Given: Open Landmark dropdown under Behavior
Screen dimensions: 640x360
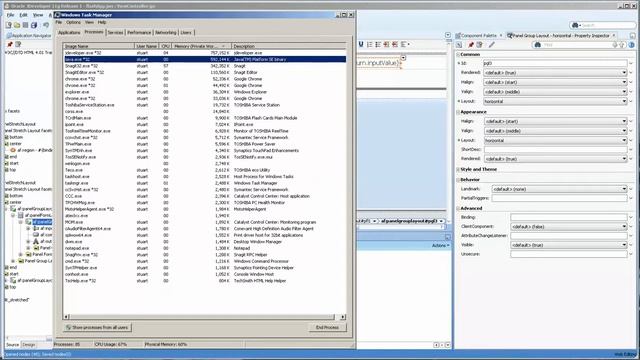Looking at the screenshot, I should click(x=559, y=189).
